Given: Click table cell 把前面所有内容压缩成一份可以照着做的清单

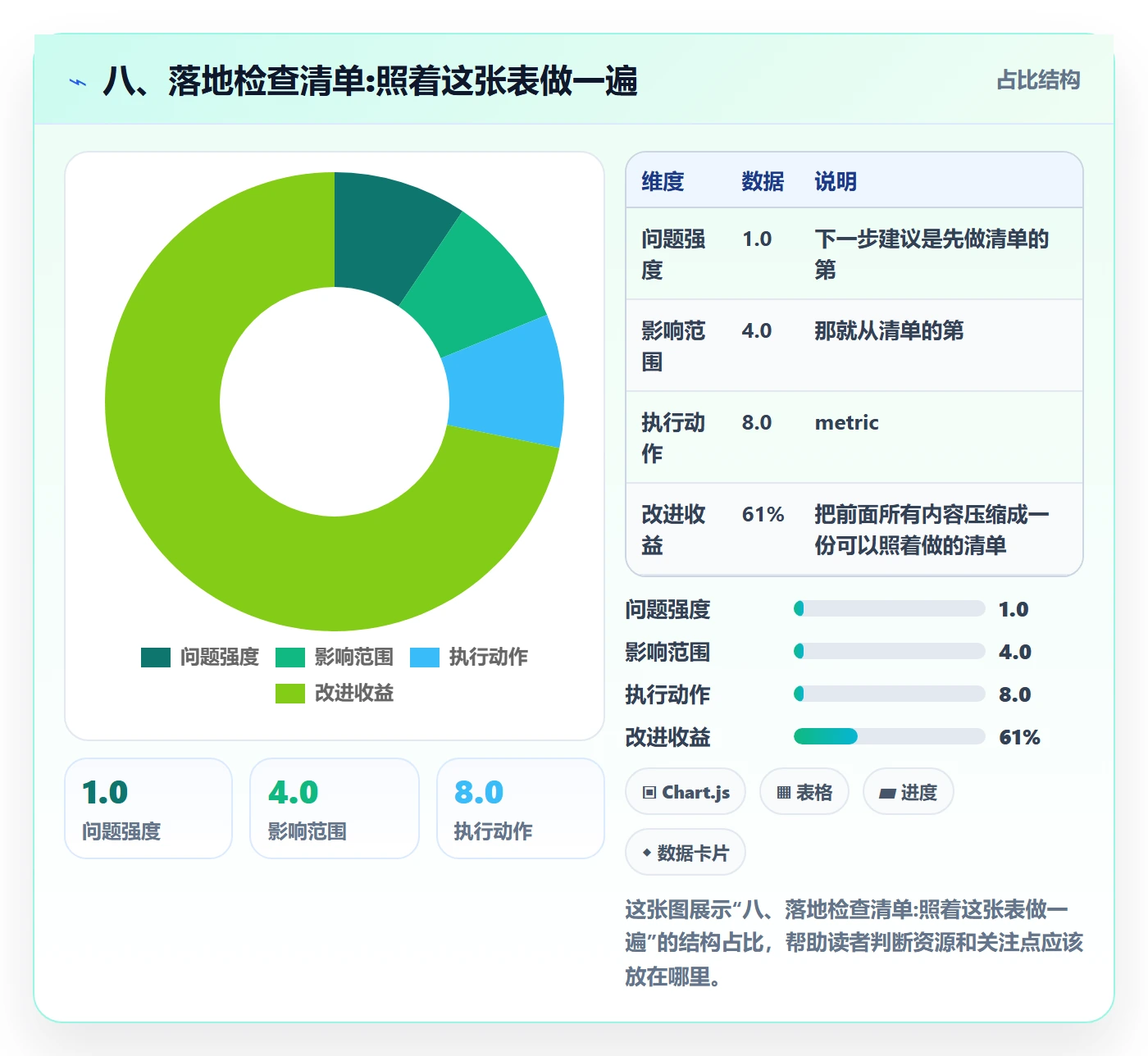Looking at the screenshot, I should click(x=932, y=530).
